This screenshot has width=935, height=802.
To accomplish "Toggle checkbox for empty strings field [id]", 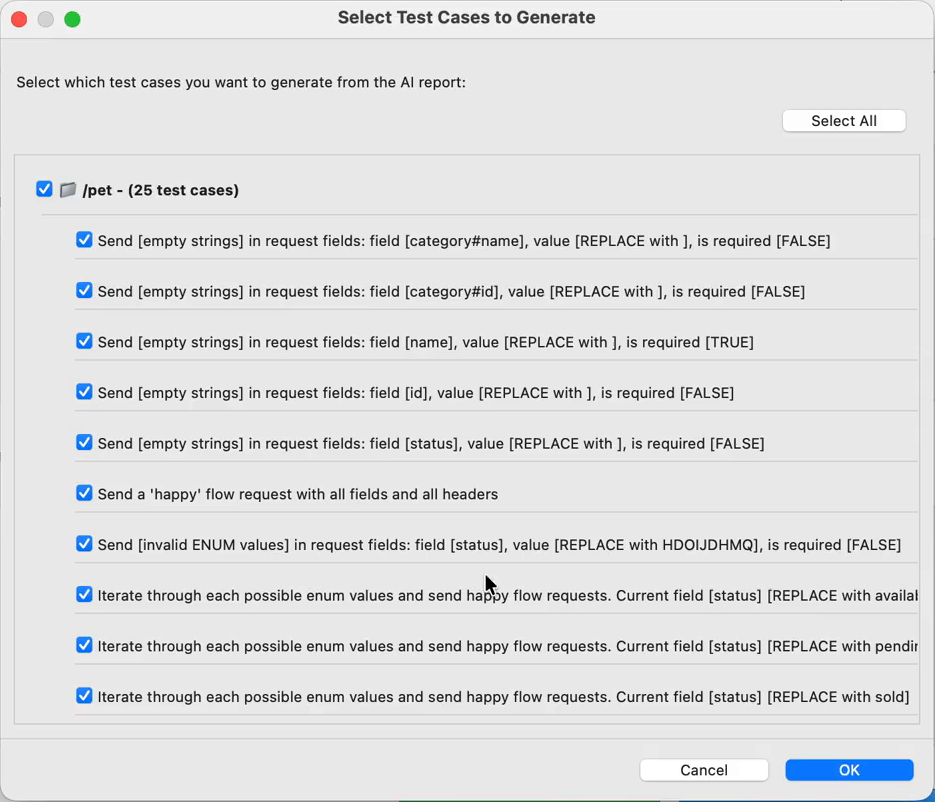I will [84, 392].
